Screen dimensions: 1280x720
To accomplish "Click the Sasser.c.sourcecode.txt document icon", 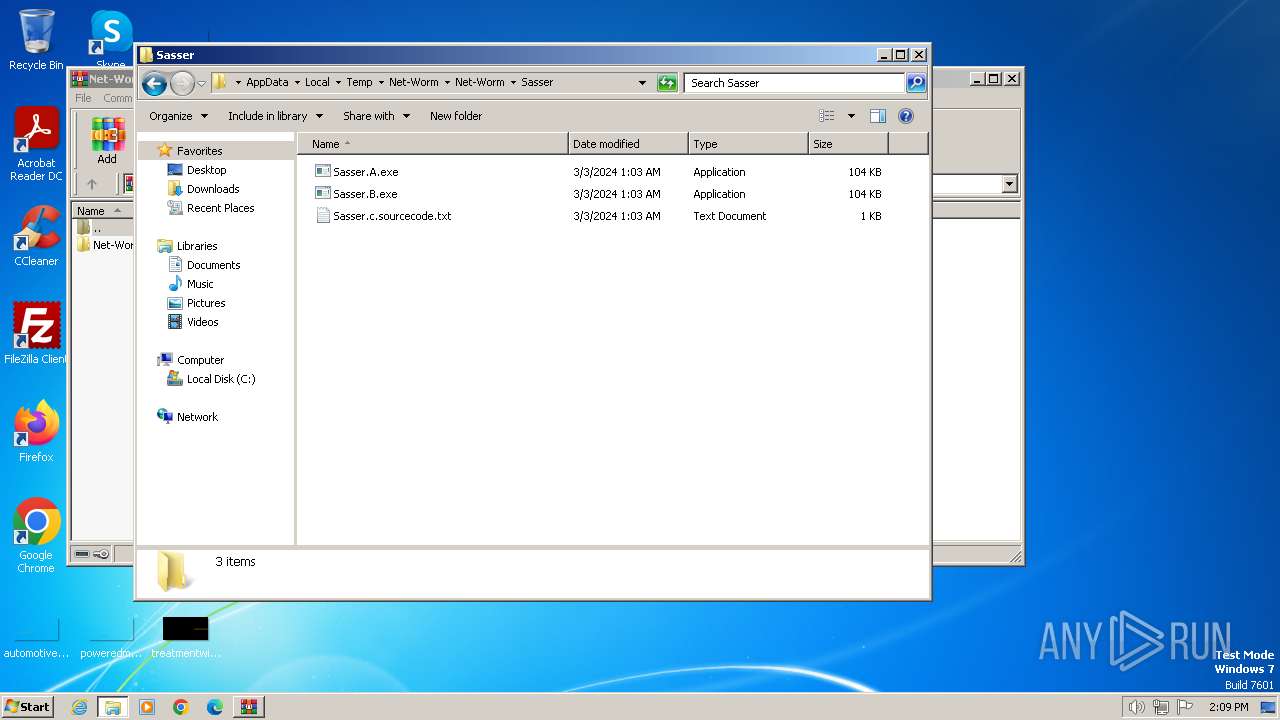I will point(322,216).
